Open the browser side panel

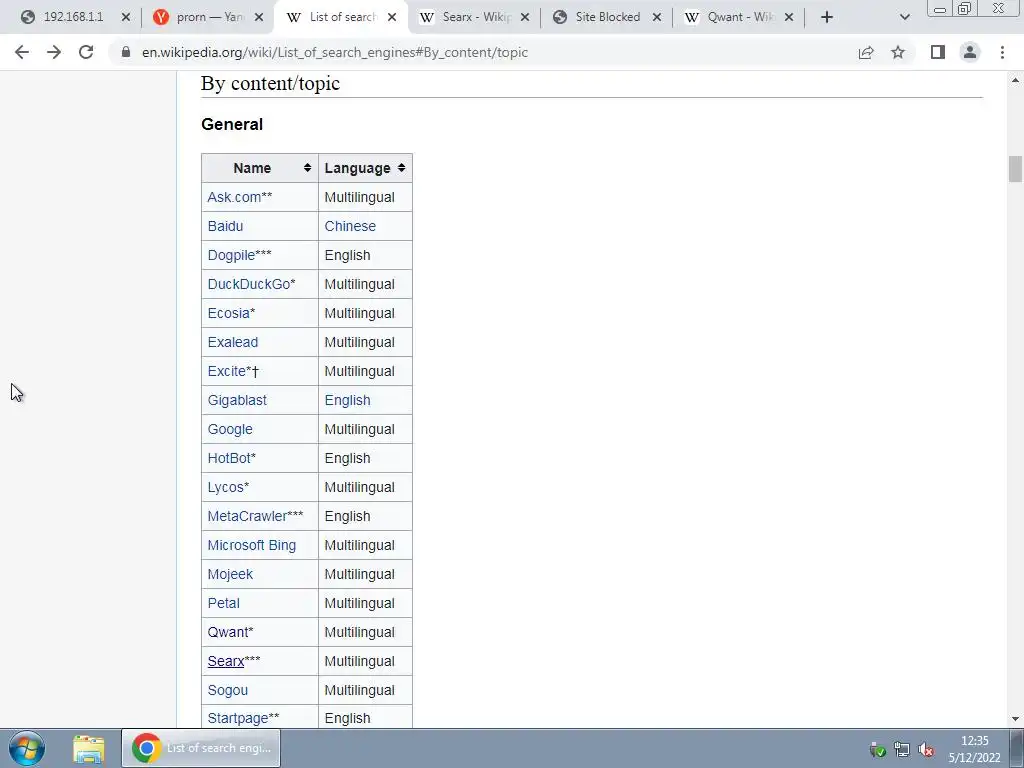(938, 52)
